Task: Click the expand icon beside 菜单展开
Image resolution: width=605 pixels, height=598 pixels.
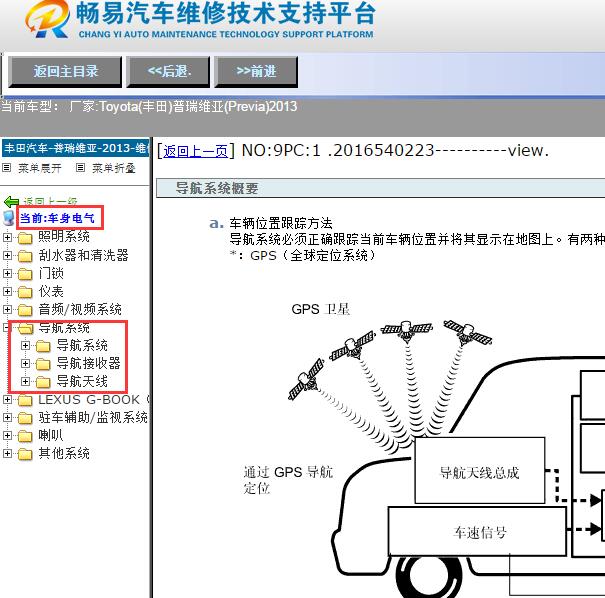Action: [7, 167]
